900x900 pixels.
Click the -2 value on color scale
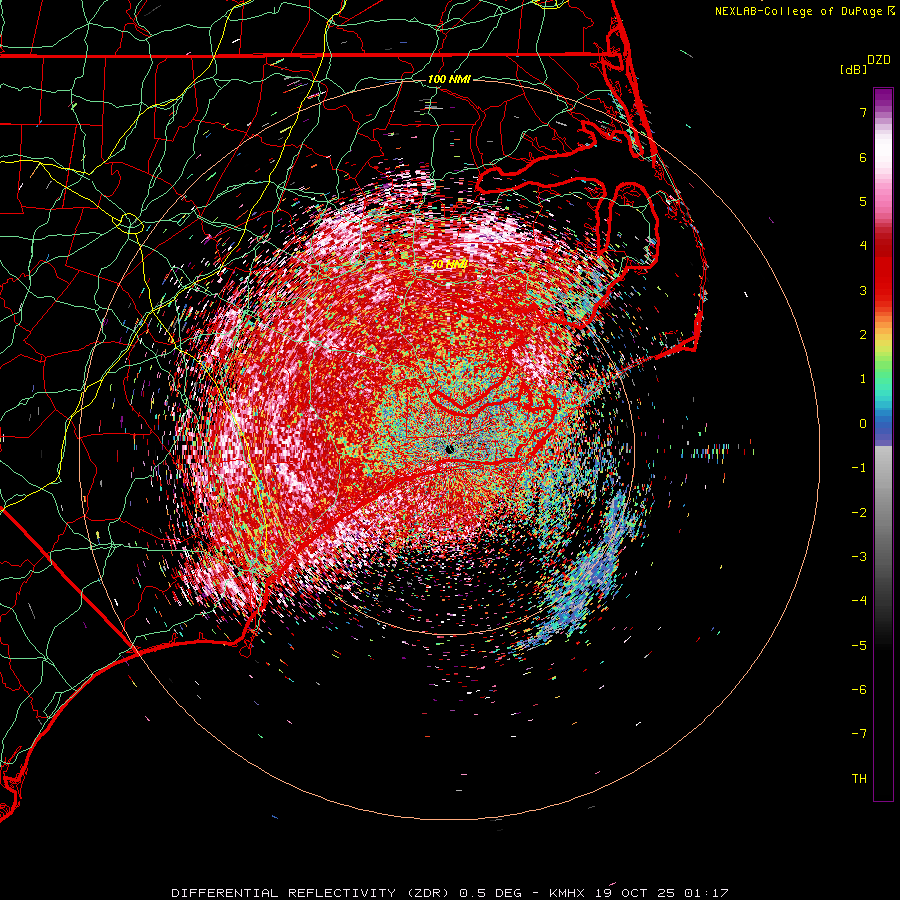[x=859, y=513]
